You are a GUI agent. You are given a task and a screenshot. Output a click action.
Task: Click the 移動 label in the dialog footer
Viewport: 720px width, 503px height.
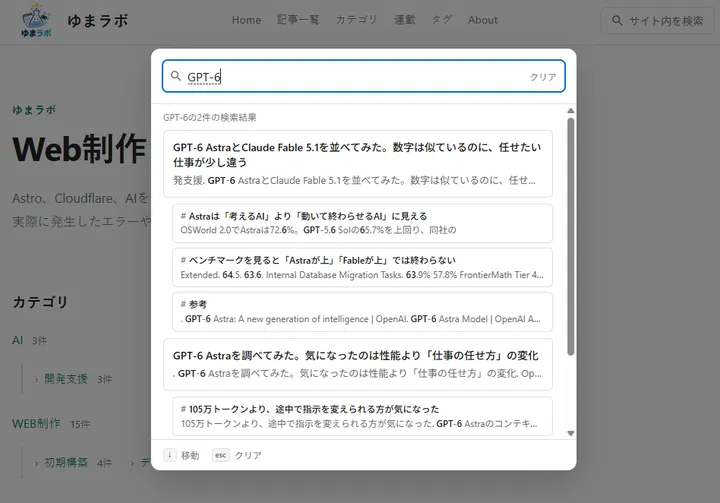pyautogui.click(x=190, y=455)
